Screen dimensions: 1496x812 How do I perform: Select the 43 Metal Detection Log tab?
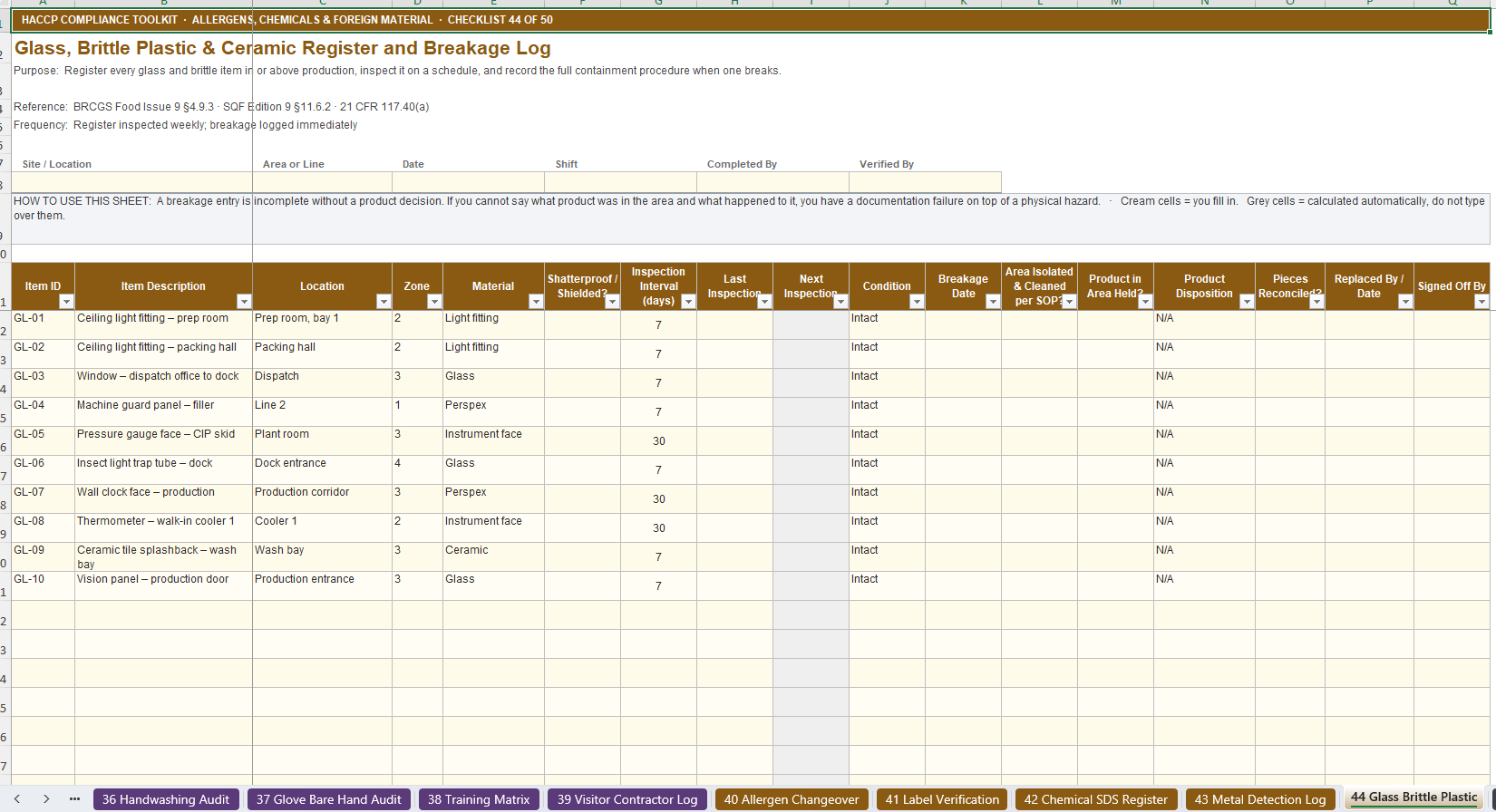[x=1260, y=799]
